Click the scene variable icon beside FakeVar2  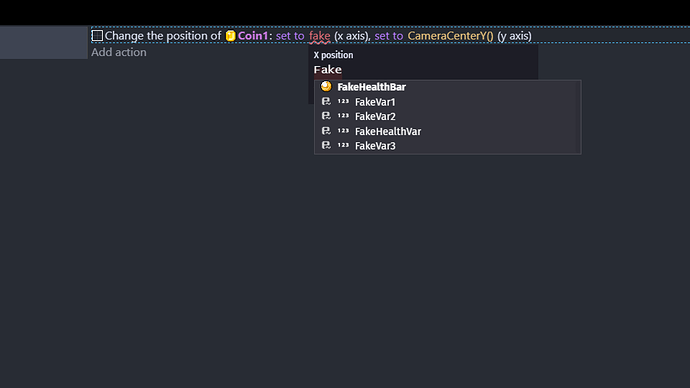[x=326, y=116]
